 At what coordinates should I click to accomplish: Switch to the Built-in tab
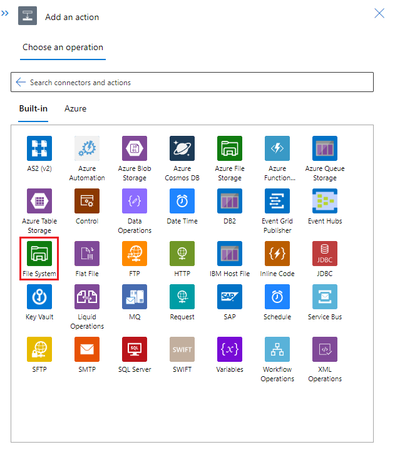33,109
